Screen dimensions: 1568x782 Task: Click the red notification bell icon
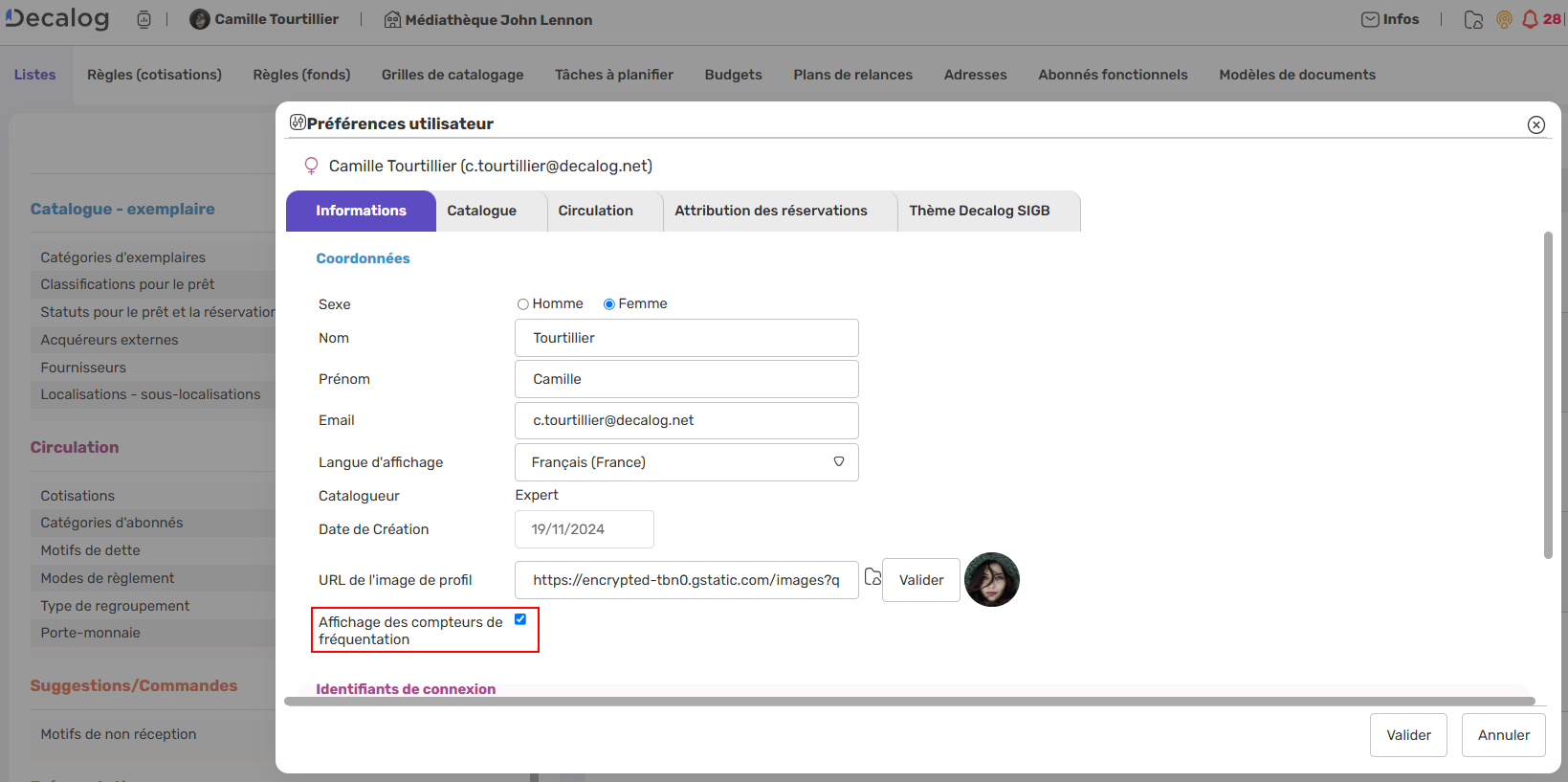click(1530, 19)
